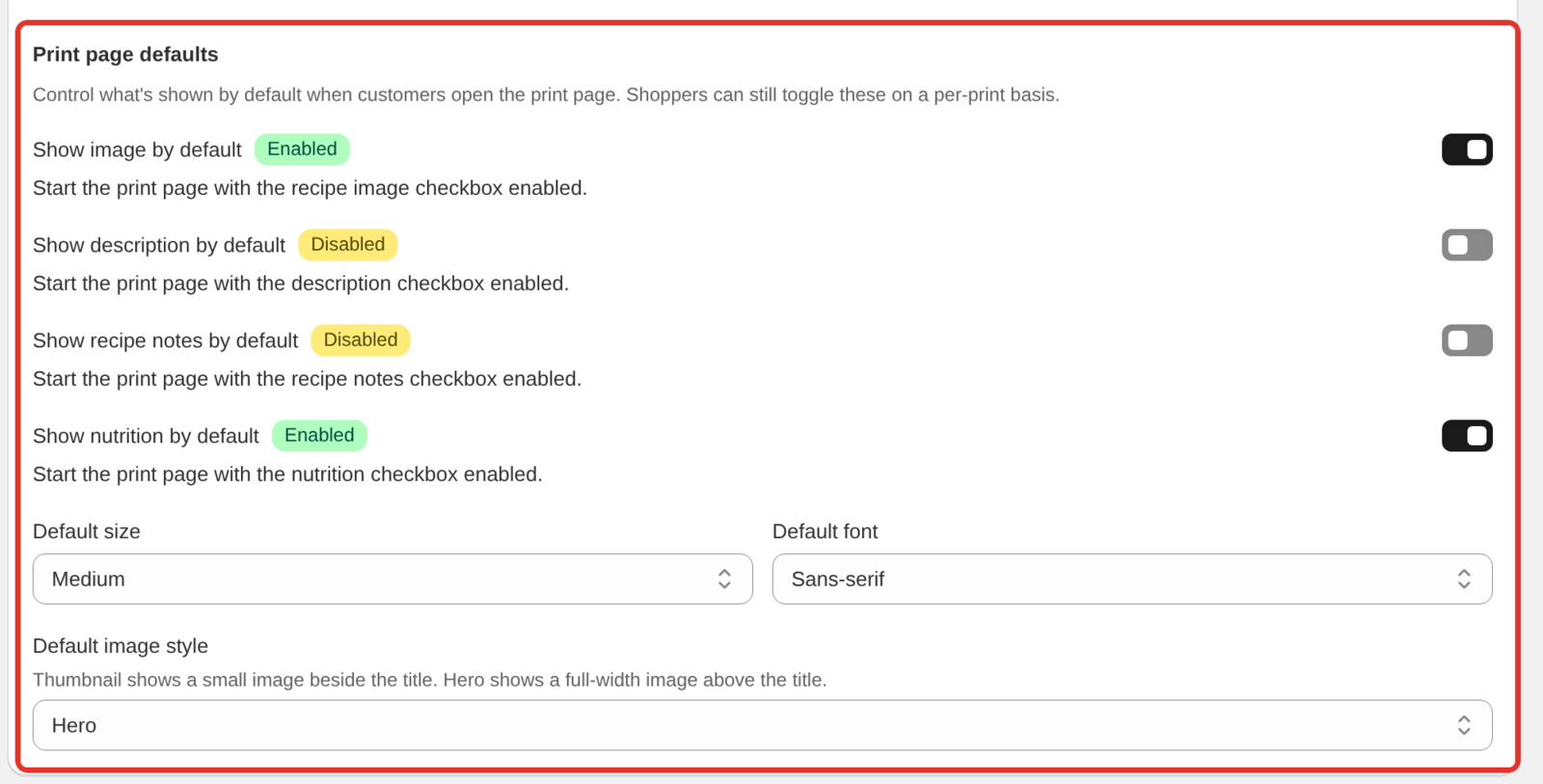
Task: Enable the Show description by default switch
Action: point(1467,245)
